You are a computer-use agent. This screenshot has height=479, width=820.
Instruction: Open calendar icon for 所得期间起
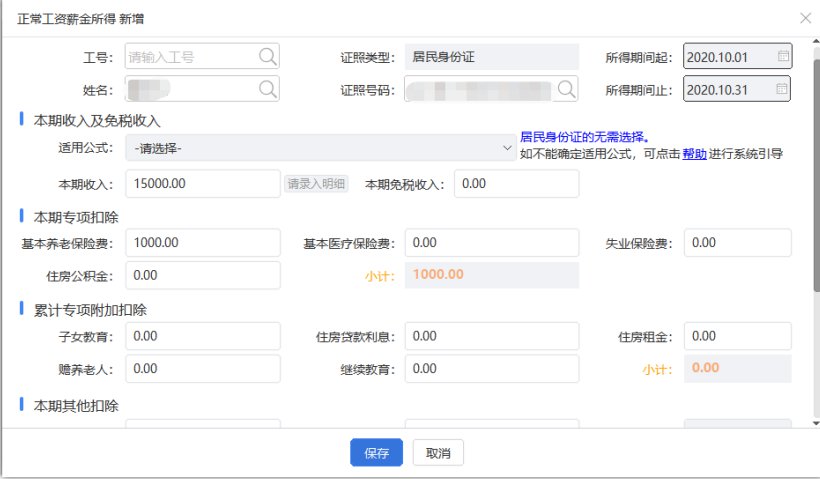(782, 57)
